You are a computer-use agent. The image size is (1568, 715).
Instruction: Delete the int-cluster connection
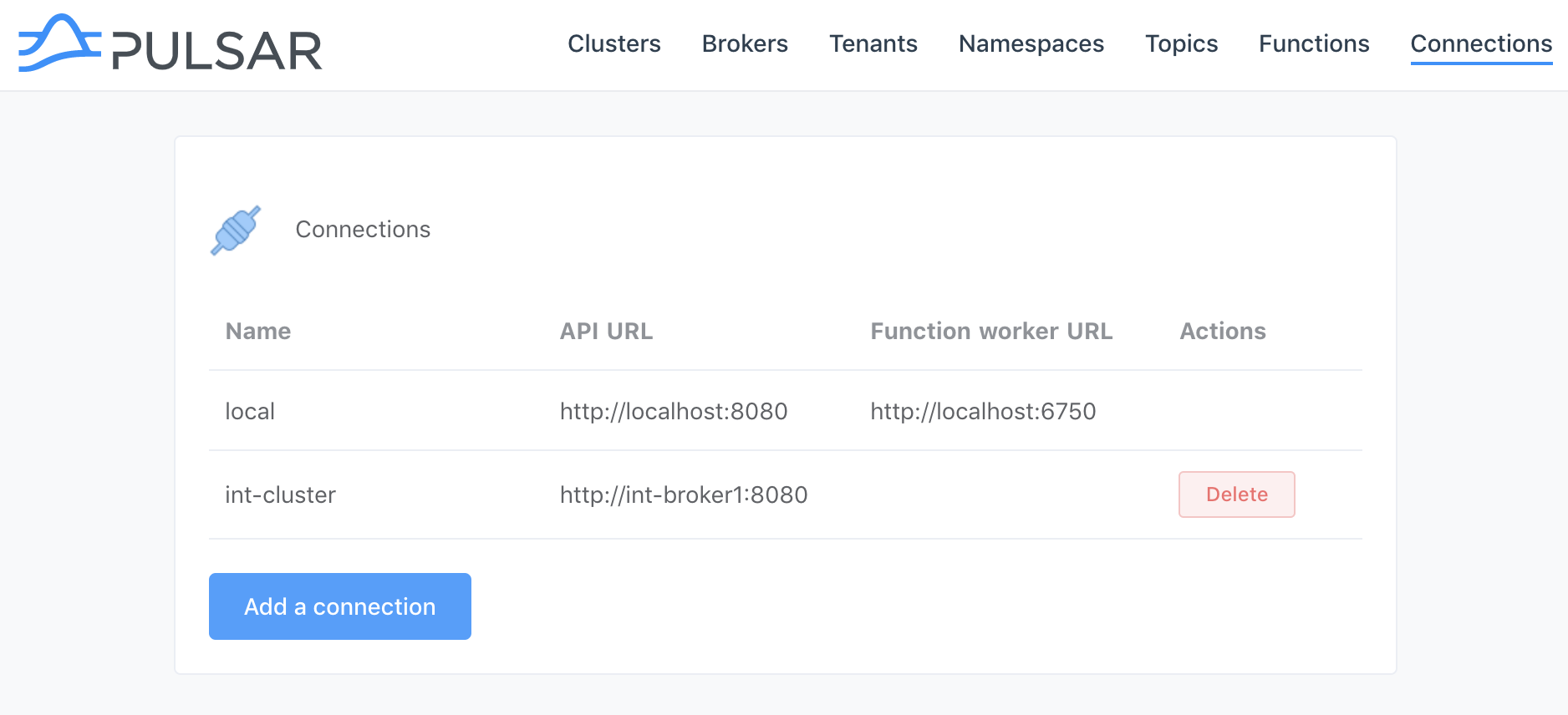click(1237, 494)
